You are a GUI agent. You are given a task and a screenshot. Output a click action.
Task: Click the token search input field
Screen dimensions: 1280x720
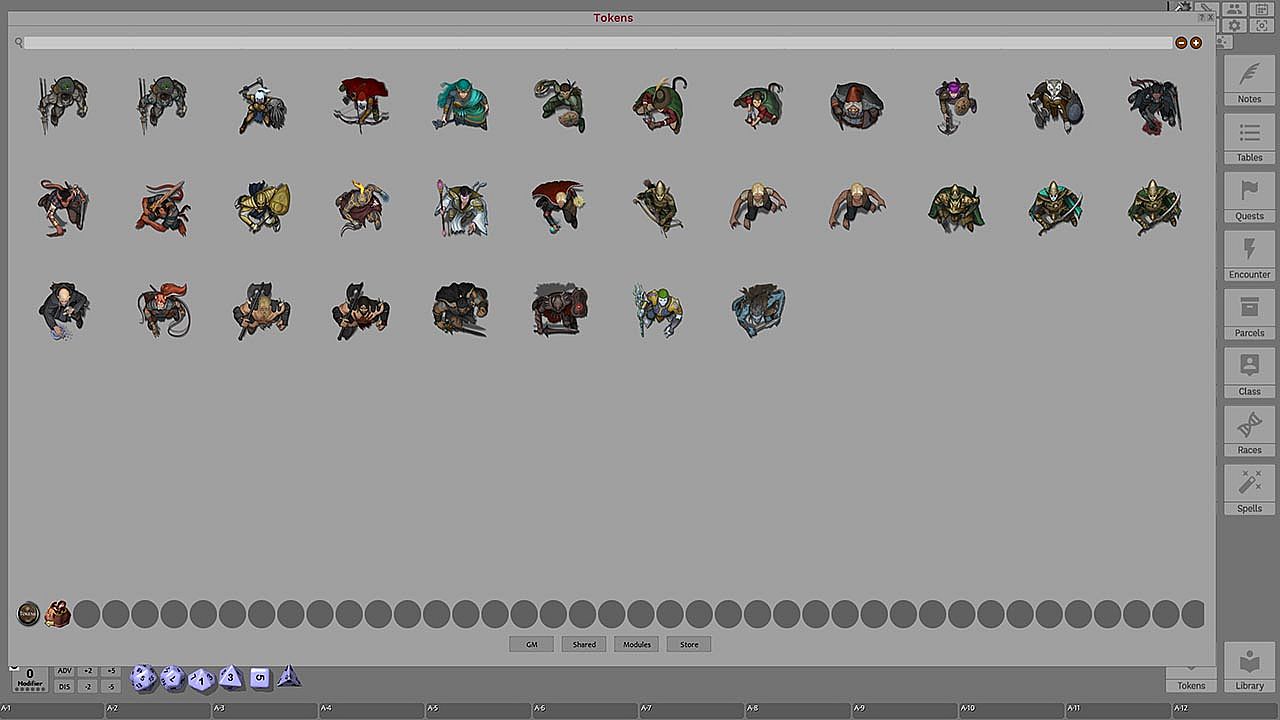597,43
